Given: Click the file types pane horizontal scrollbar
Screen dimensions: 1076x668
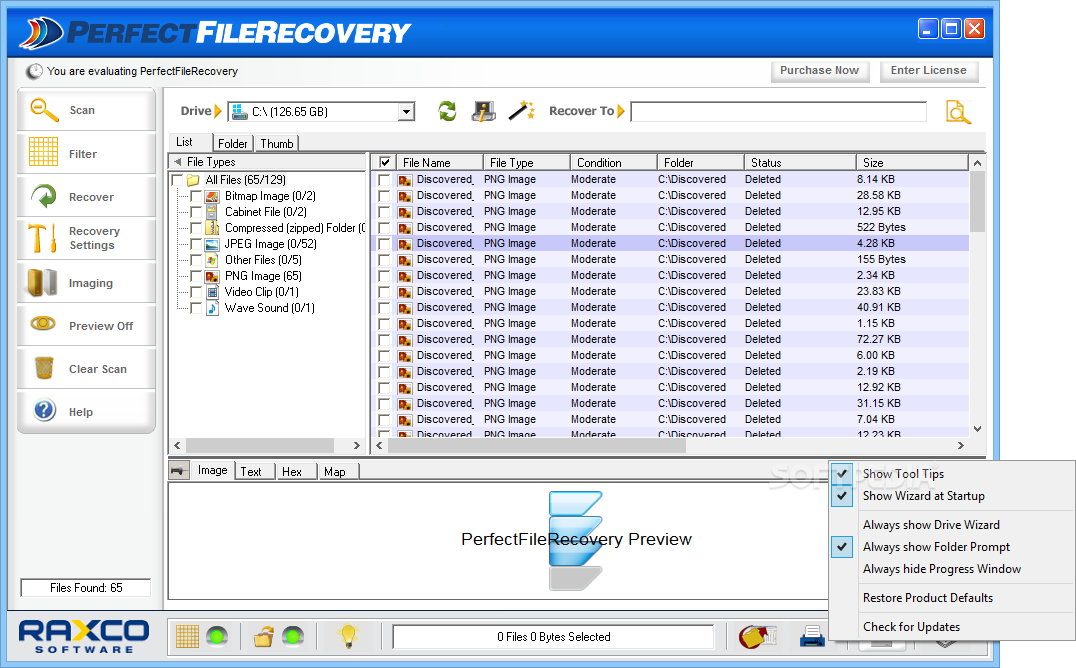Looking at the screenshot, I should pos(266,446).
